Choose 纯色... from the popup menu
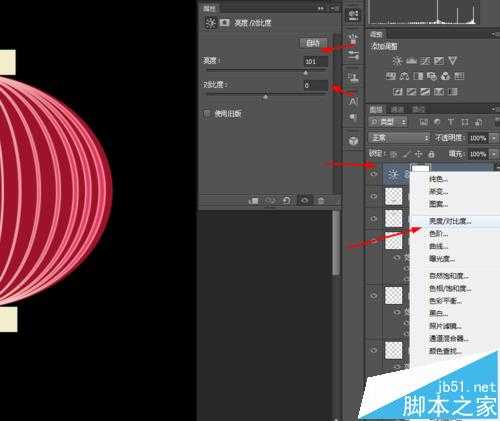 coord(438,179)
